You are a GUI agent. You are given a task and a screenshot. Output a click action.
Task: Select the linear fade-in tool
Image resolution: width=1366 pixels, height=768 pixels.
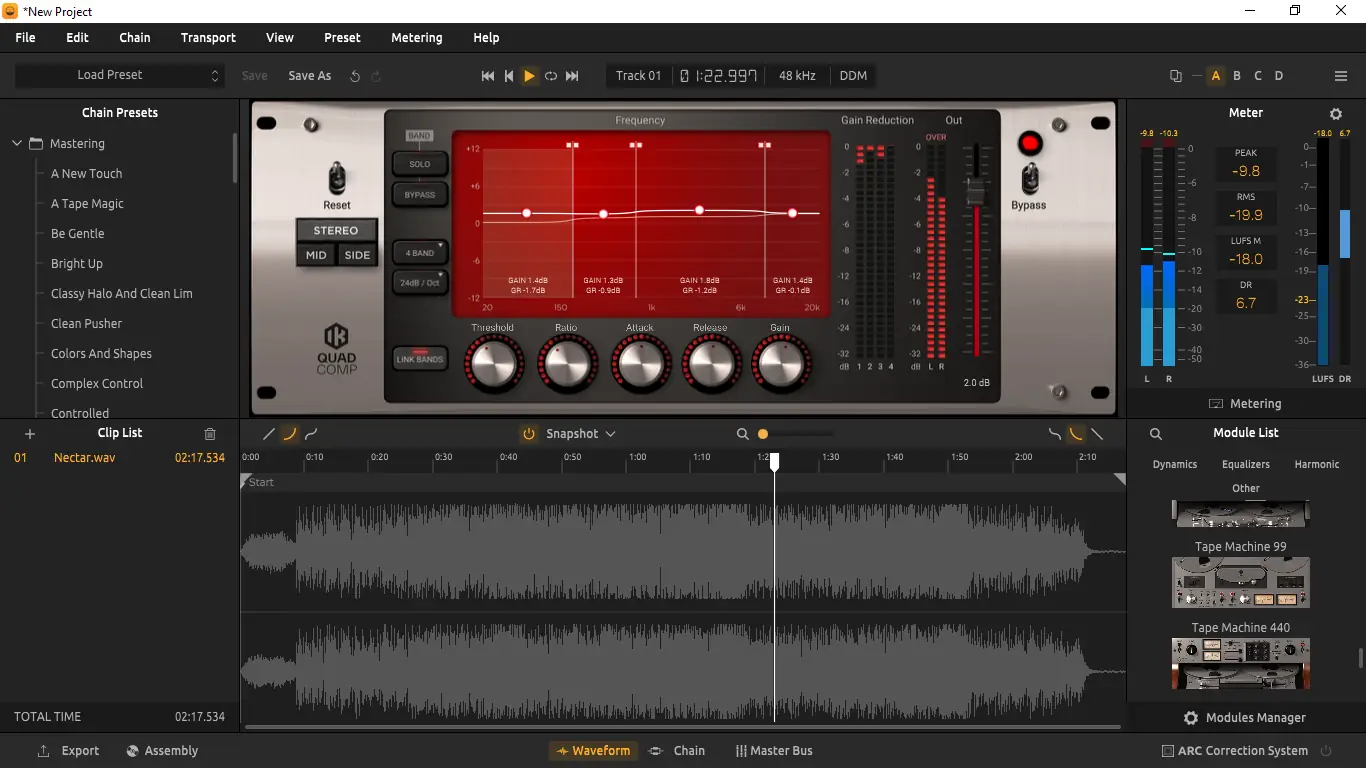[x=268, y=434]
